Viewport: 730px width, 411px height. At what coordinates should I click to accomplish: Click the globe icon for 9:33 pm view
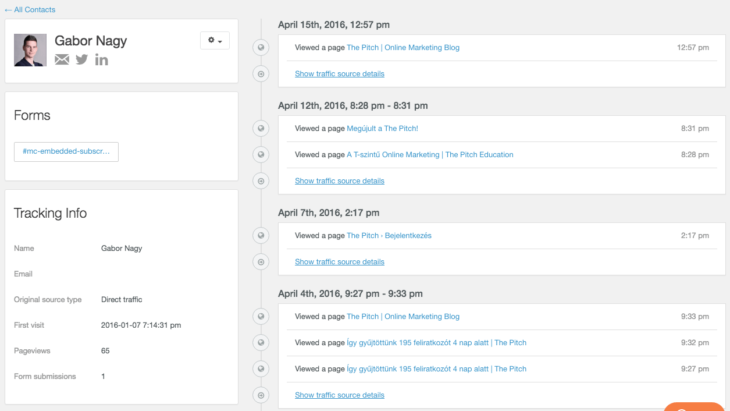[x=261, y=317]
